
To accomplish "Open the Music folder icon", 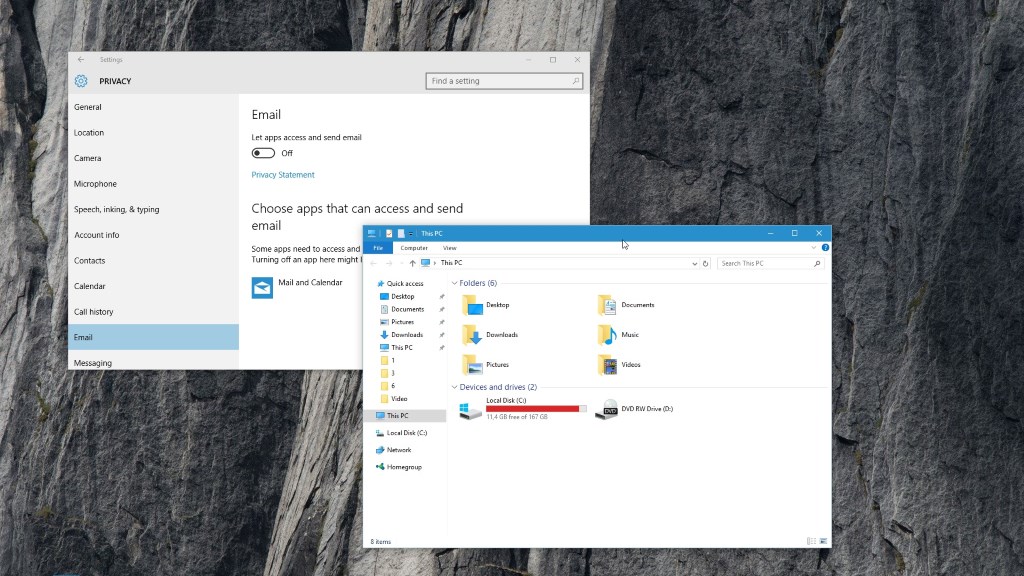I will [x=607, y=335].
